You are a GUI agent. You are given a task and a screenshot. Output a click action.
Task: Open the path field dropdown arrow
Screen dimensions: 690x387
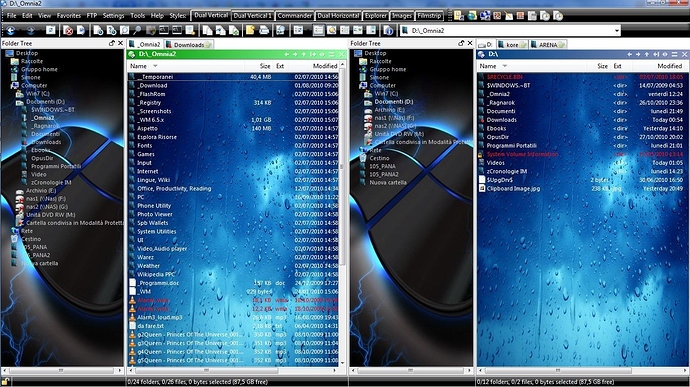coord(617,30)
